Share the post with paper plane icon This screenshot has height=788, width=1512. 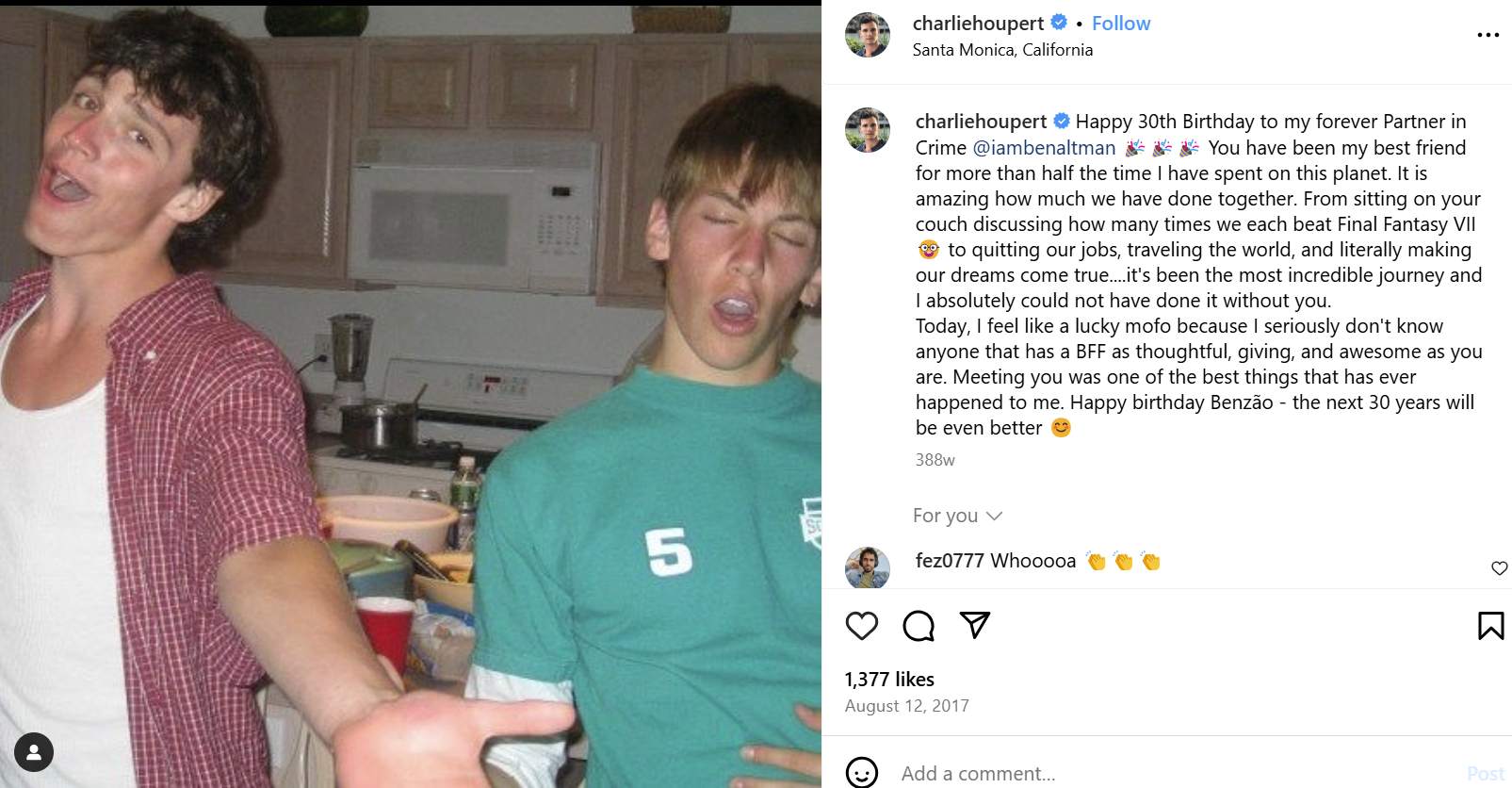tap(974, 625)
